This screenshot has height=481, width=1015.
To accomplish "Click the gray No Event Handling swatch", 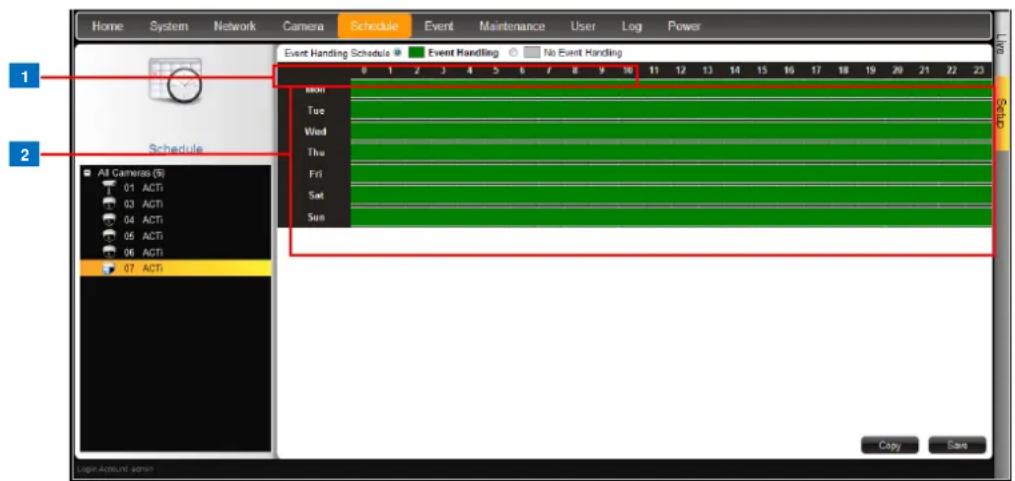I will point(531,52).
